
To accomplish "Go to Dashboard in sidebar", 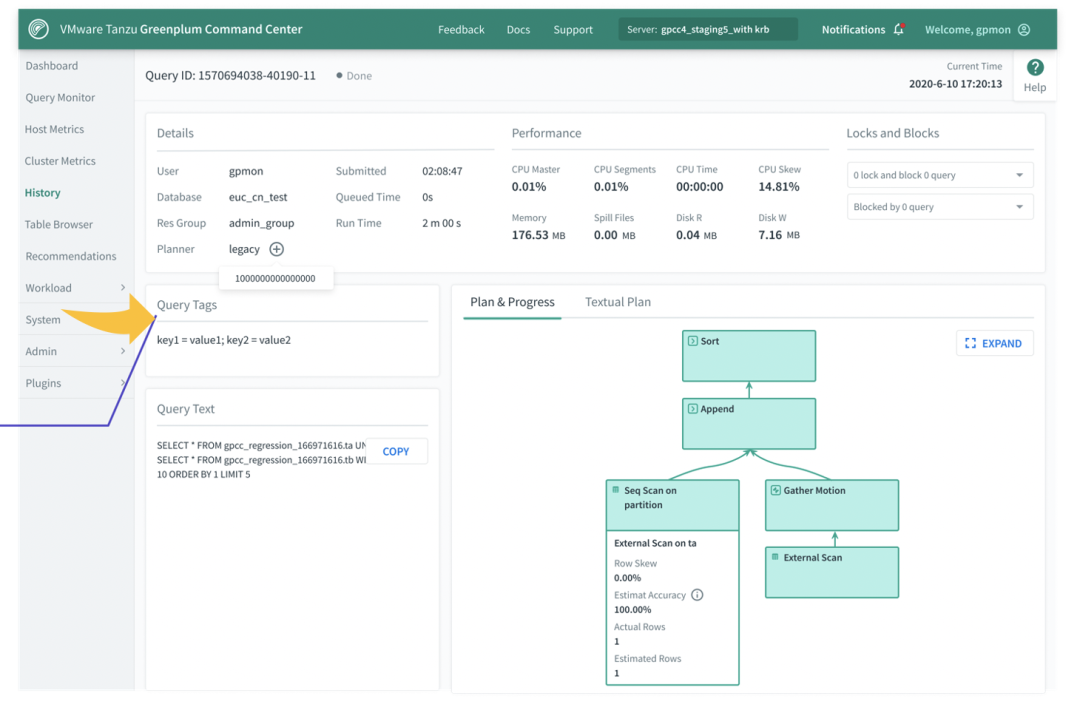I will [x=52, y=65].
